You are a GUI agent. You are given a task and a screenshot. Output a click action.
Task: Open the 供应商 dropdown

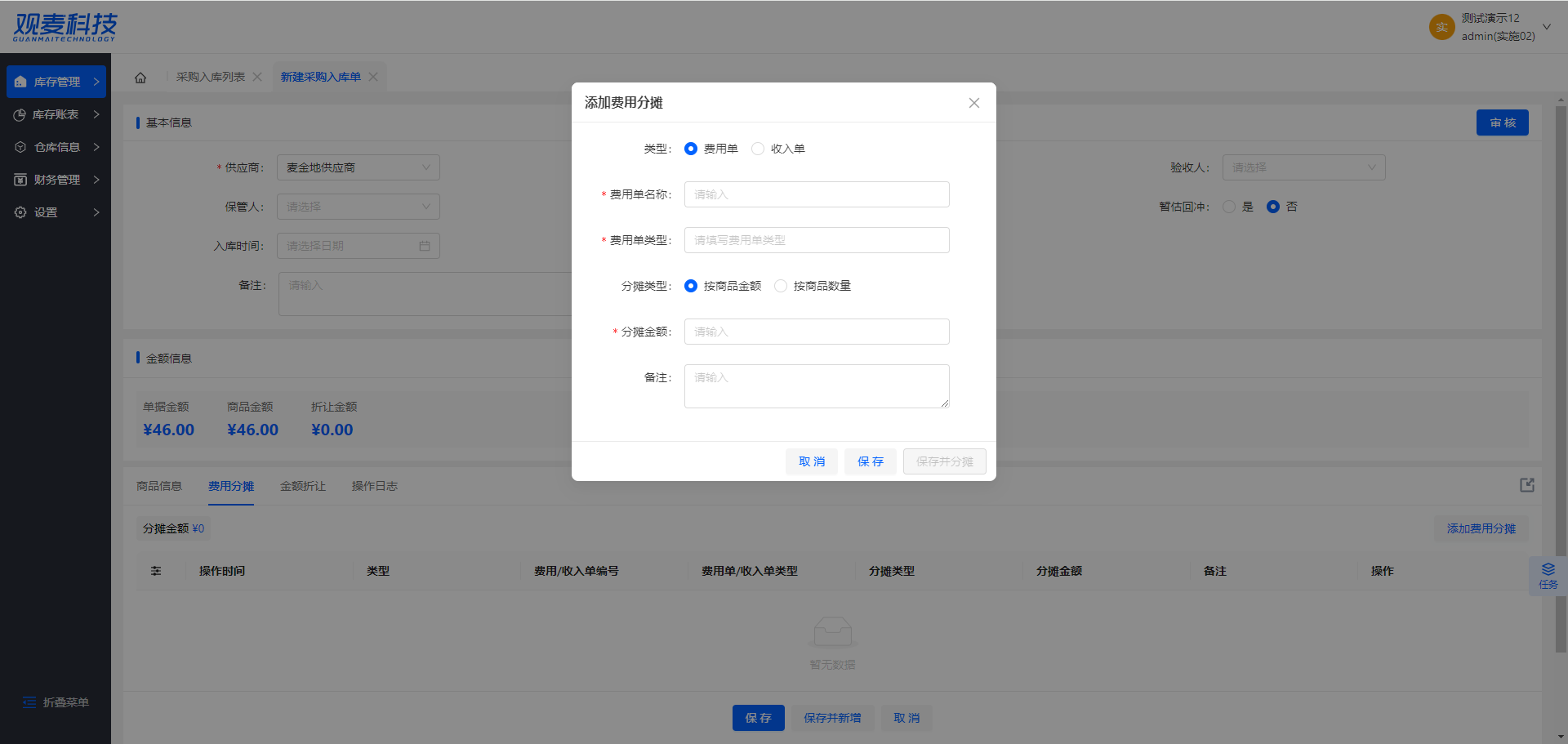(x=358, y=167)
